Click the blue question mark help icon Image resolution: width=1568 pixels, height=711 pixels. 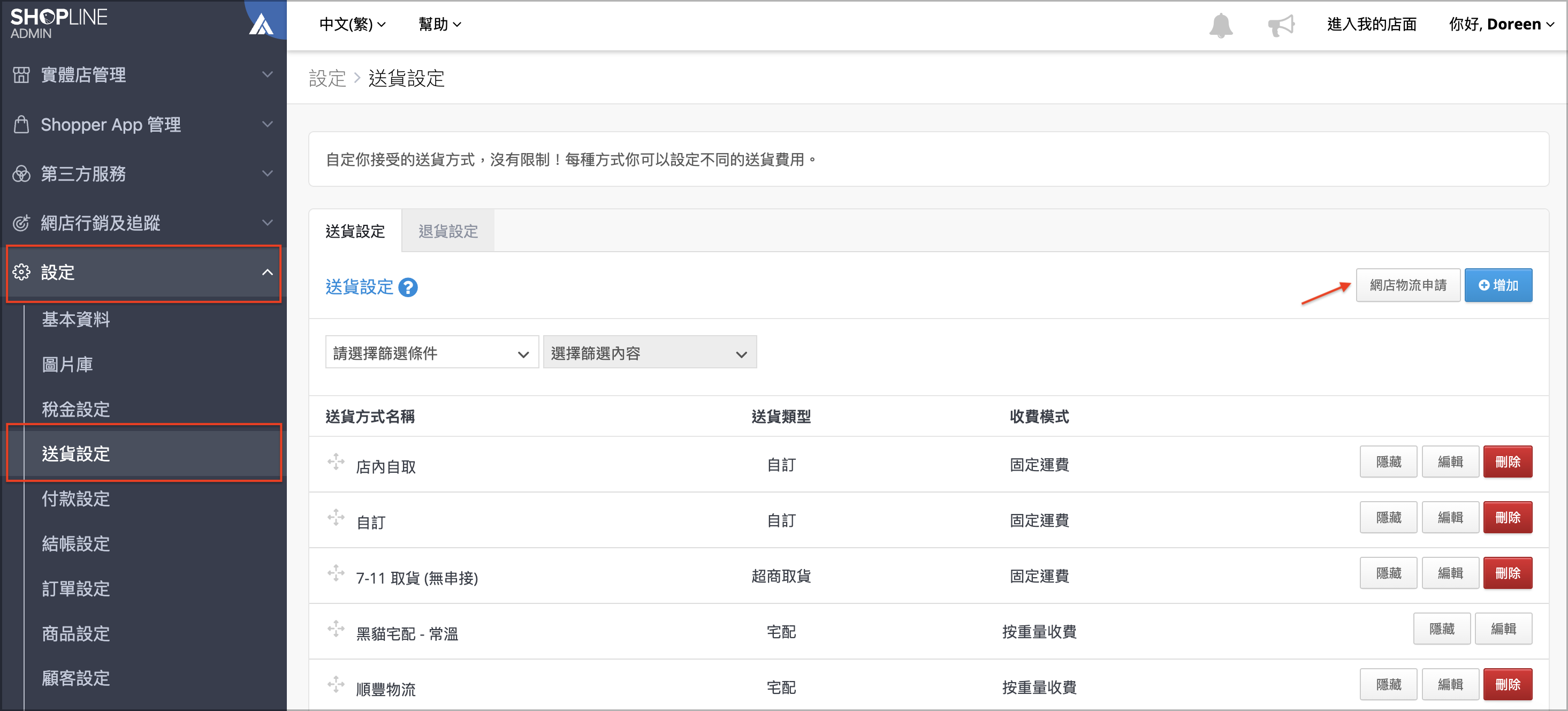[x=408, y=287]
